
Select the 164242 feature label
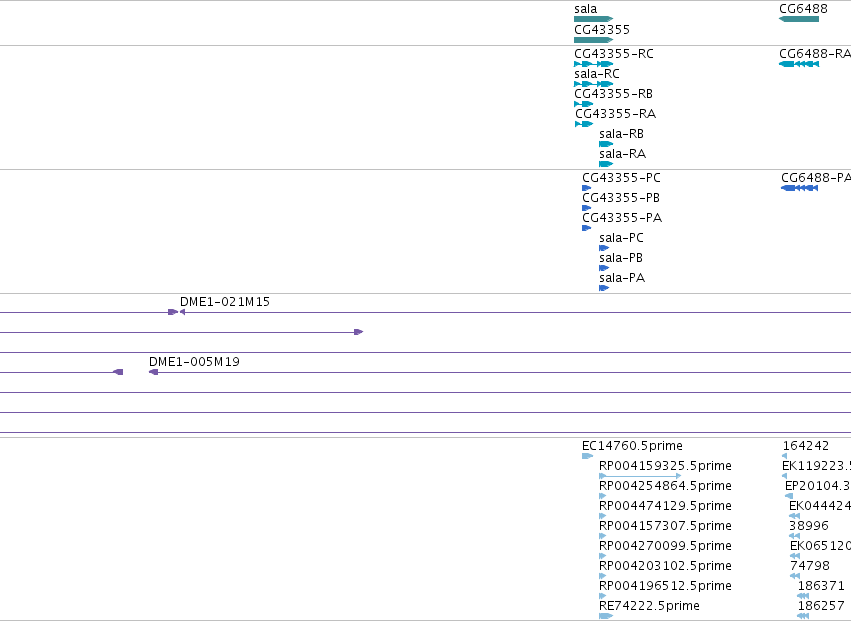pyautogui.click(x=806, y=446)
